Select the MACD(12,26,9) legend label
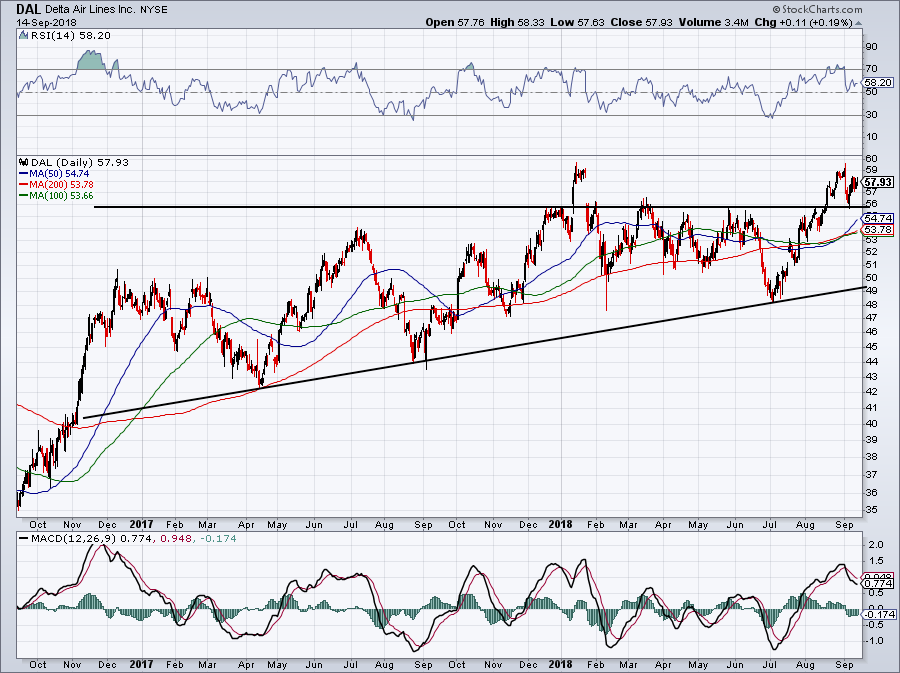This screenshot has height=673, width=900. [x=73, y=539]
